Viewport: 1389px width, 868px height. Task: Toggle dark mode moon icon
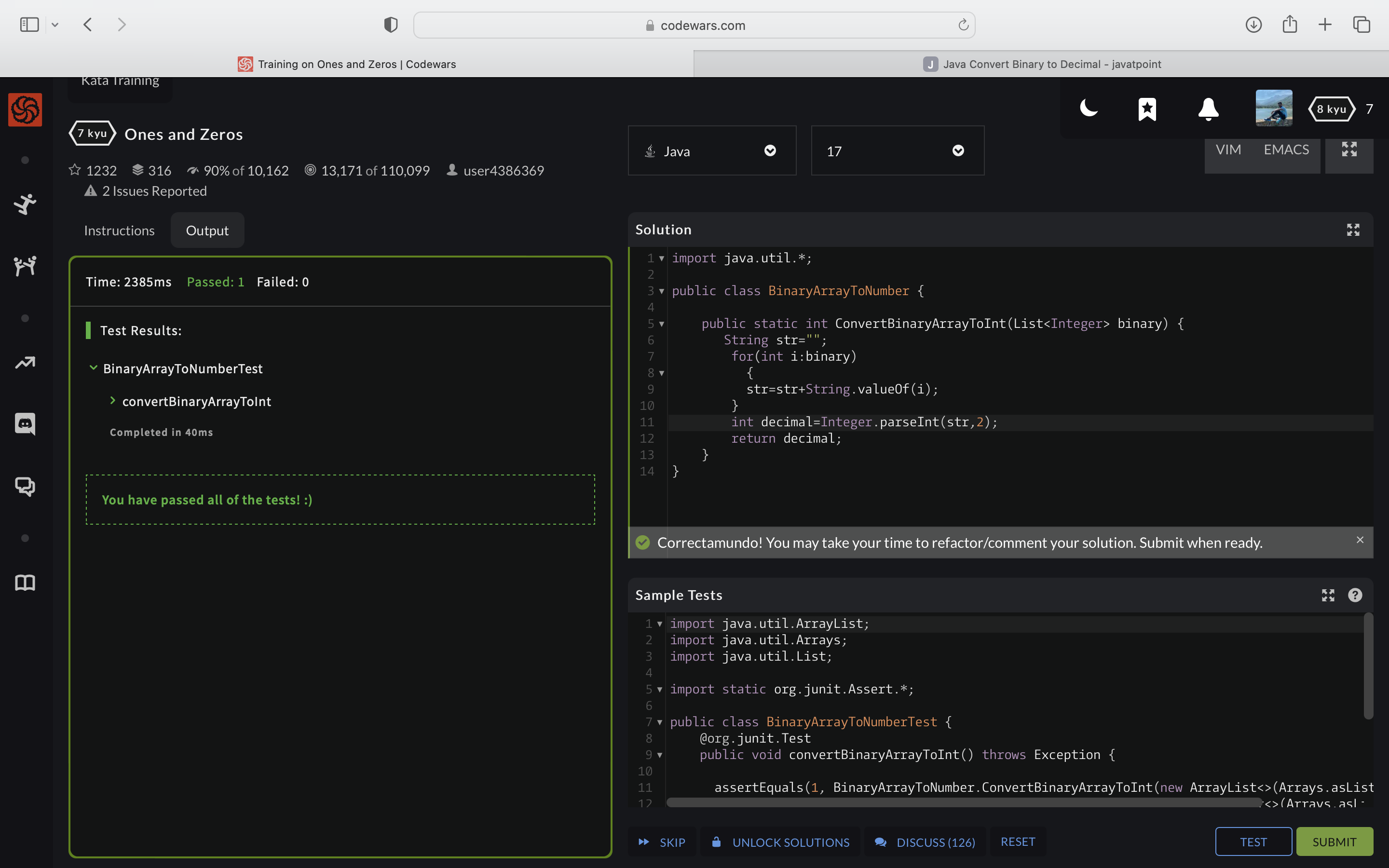point(1088,108)
